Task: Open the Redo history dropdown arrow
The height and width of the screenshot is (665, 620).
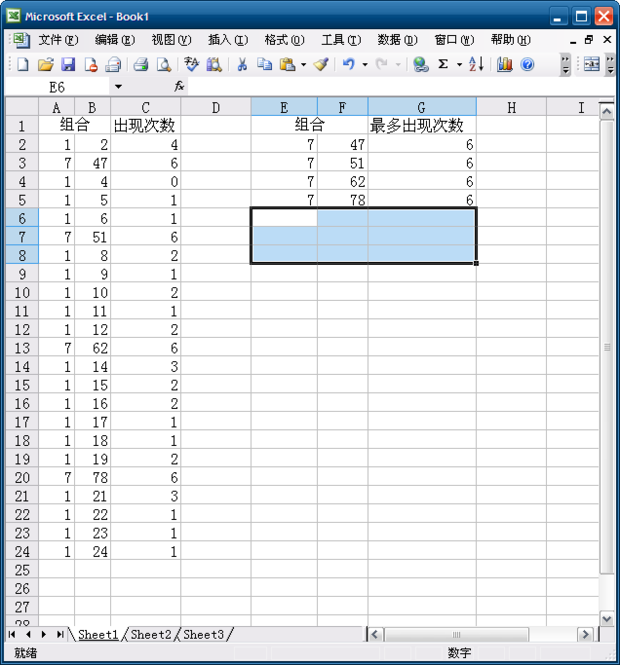Action: (x=398, y=64)
